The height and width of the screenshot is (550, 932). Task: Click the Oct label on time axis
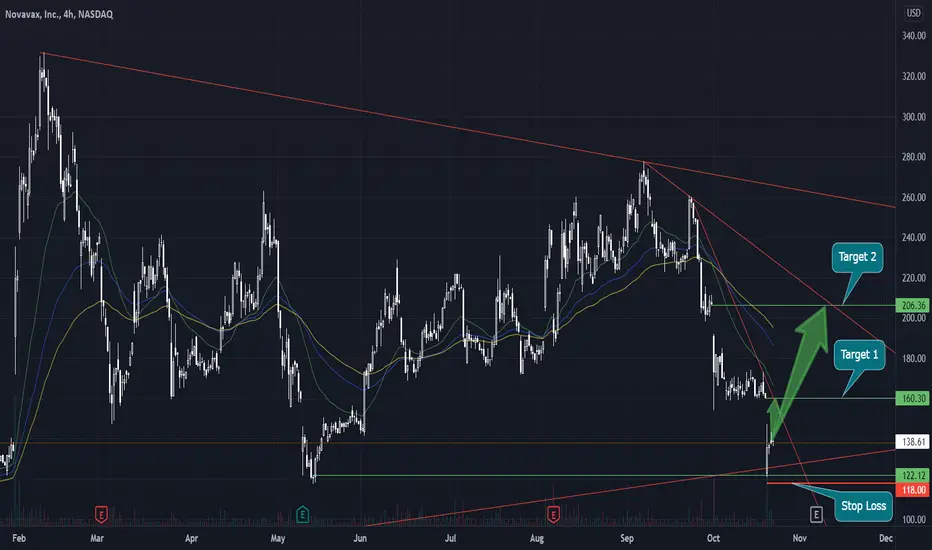tap(713, 538)
